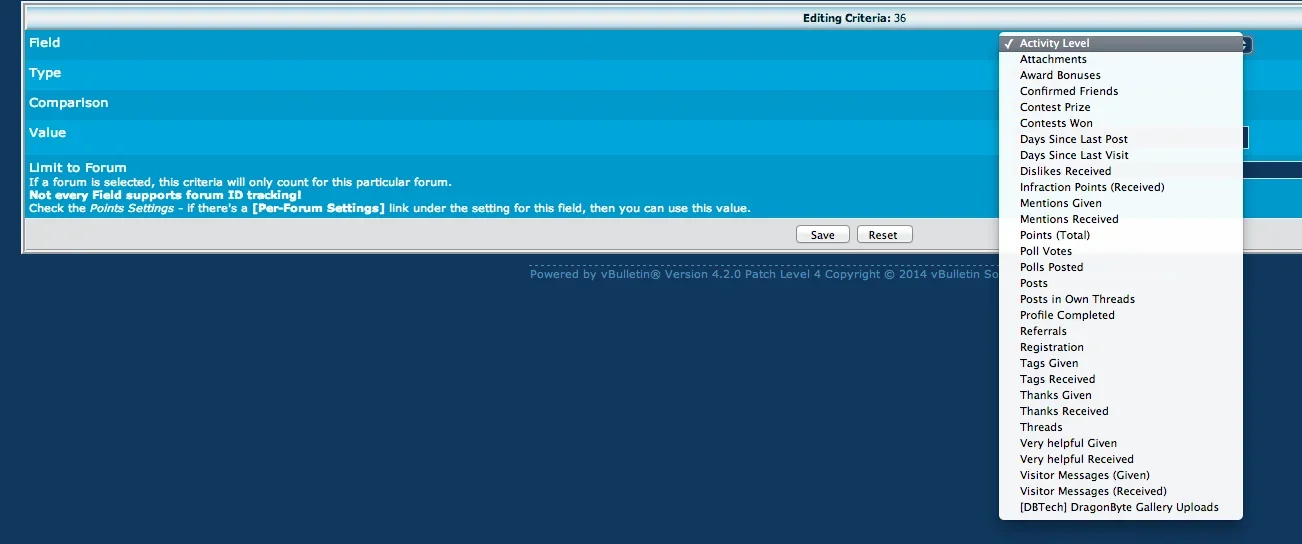1302x544 pixels.
Task: Choose Very helpful Received option
Action: point(1121,459)
